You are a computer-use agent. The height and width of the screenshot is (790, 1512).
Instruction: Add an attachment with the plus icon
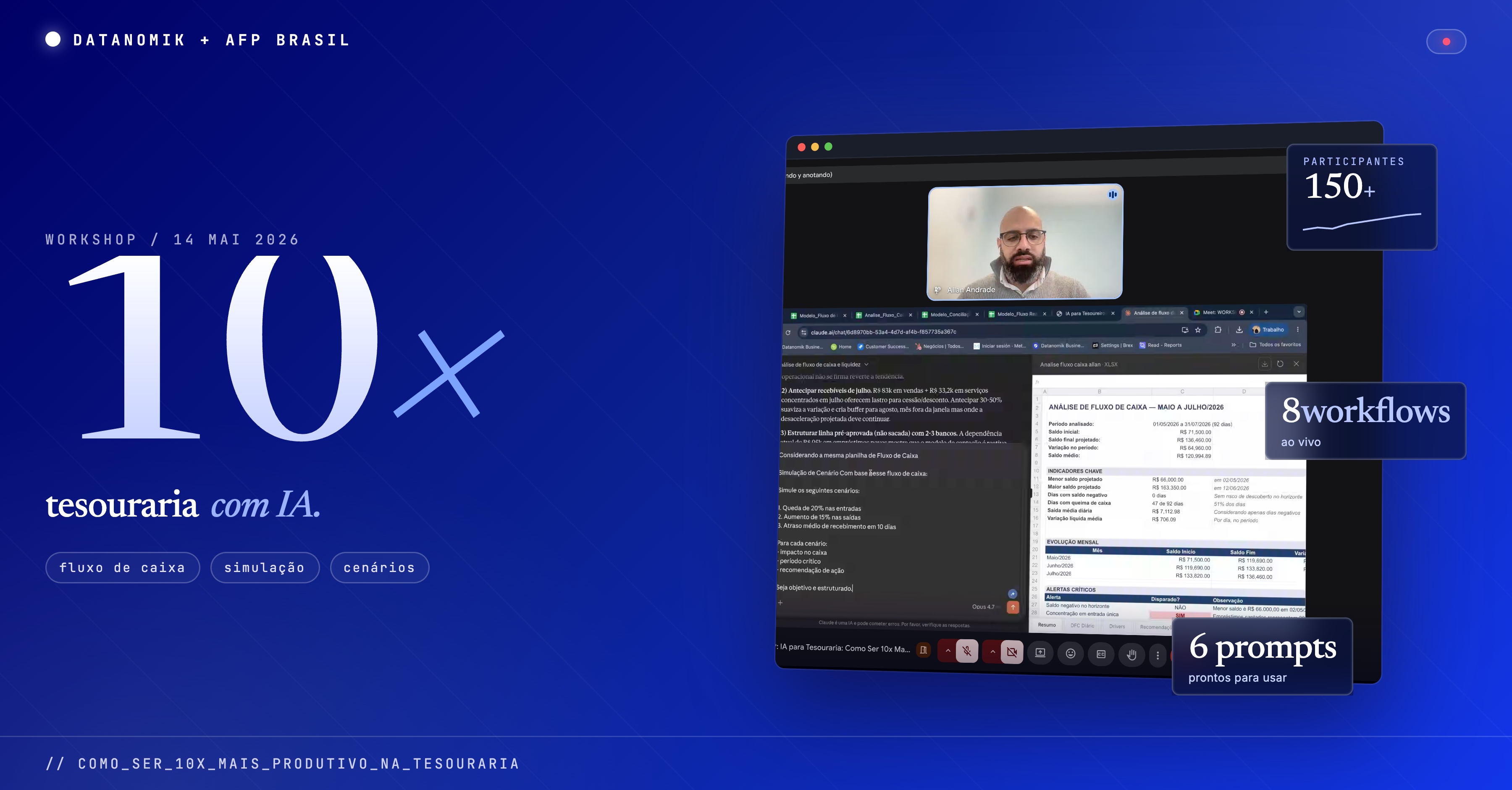click(780, 603)
